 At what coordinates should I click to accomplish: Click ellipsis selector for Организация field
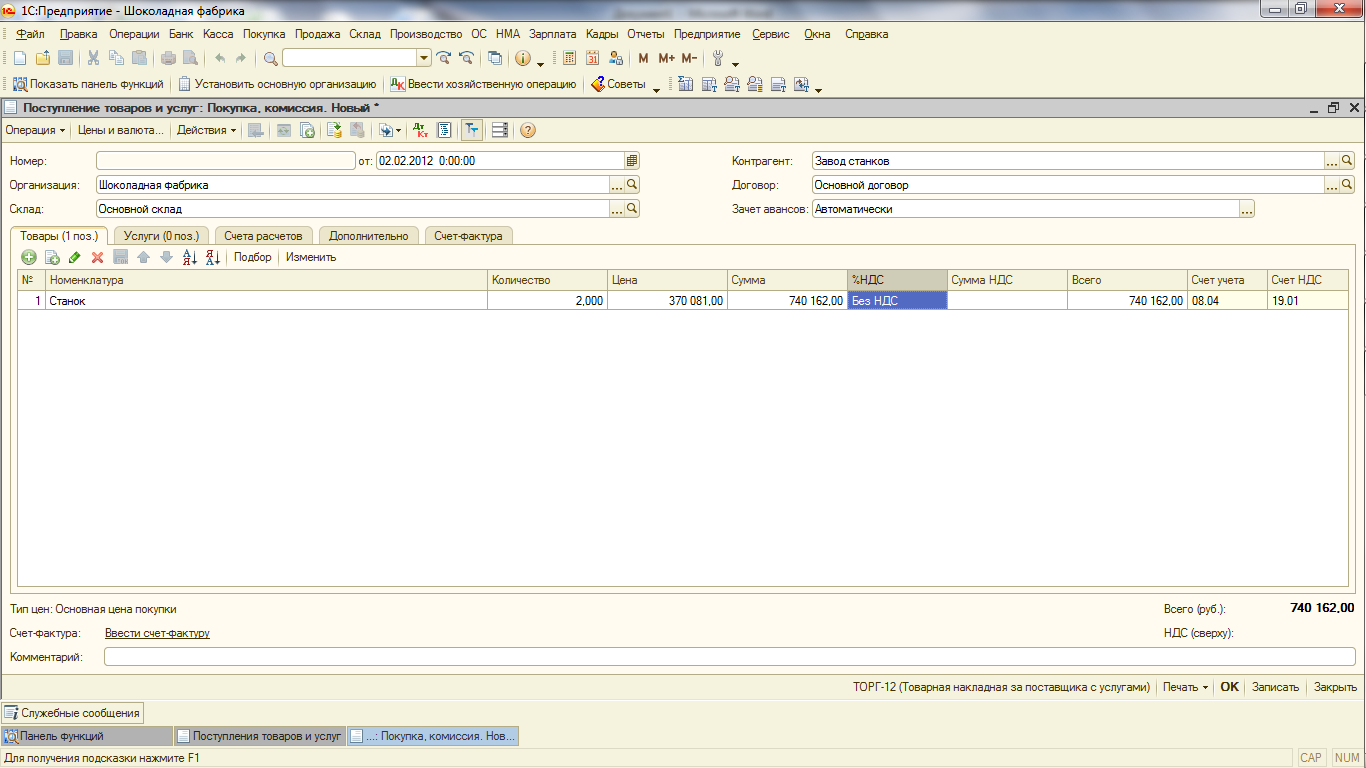[617, 185]
